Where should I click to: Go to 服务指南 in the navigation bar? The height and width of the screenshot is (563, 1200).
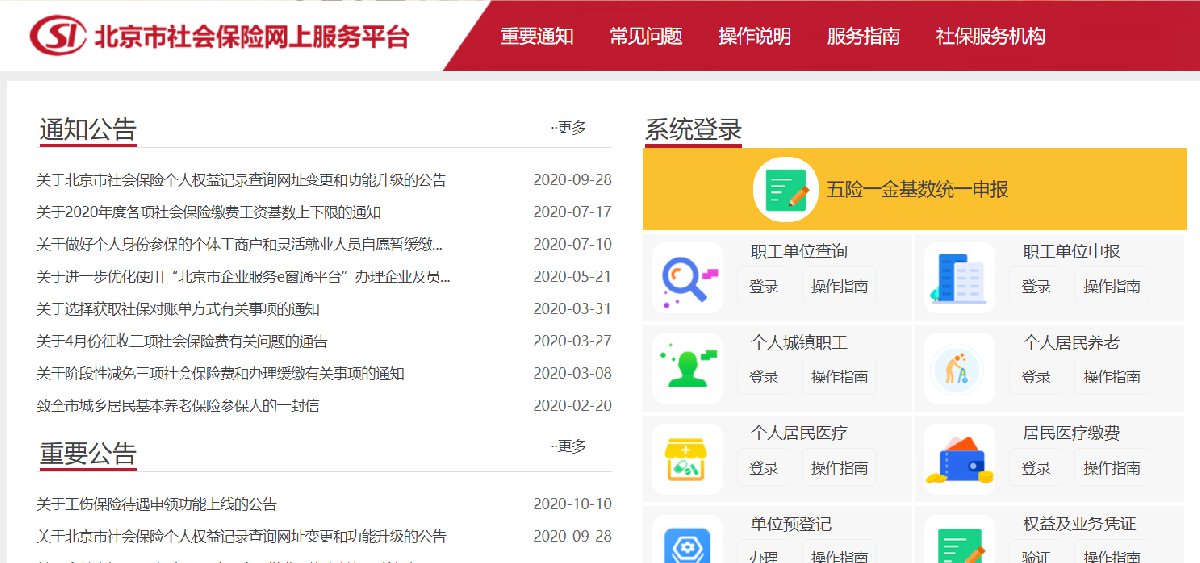pos(863,37)
